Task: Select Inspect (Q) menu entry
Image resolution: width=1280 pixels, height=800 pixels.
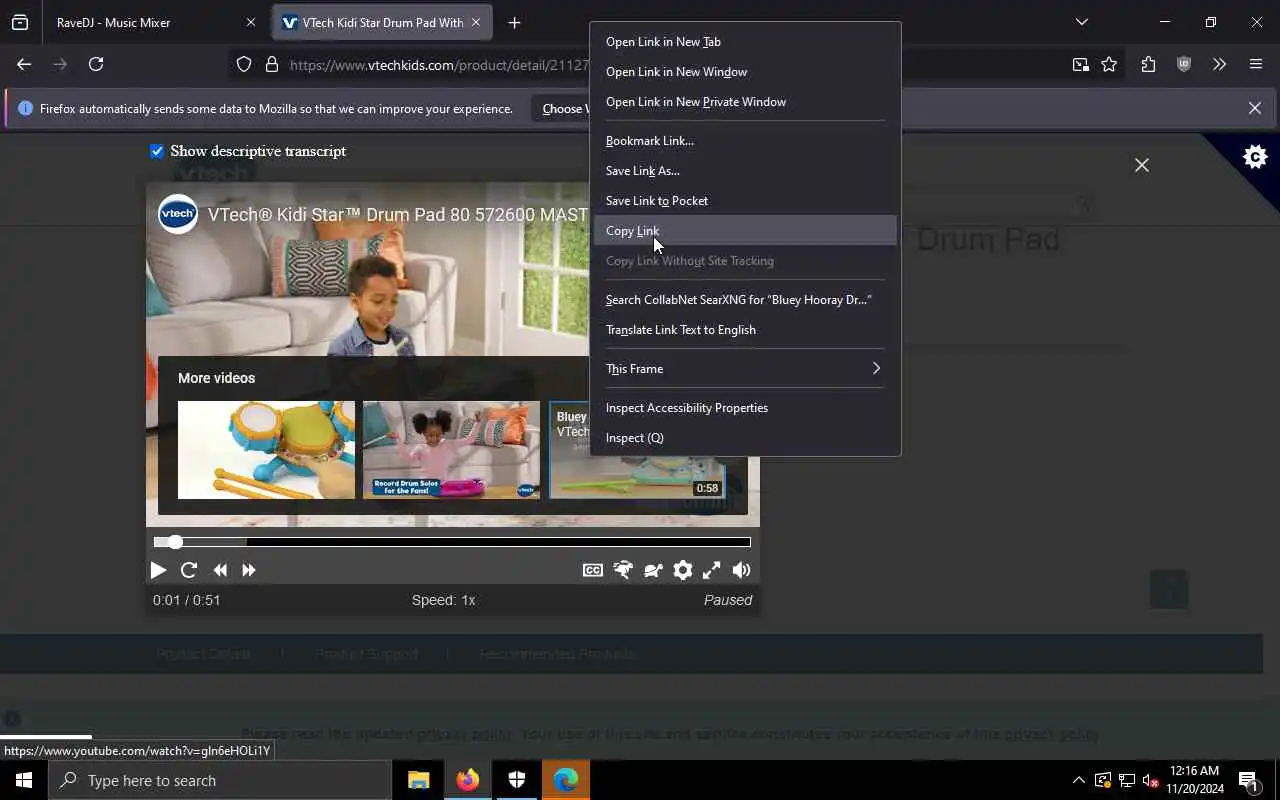Action: tap(745, 438)
